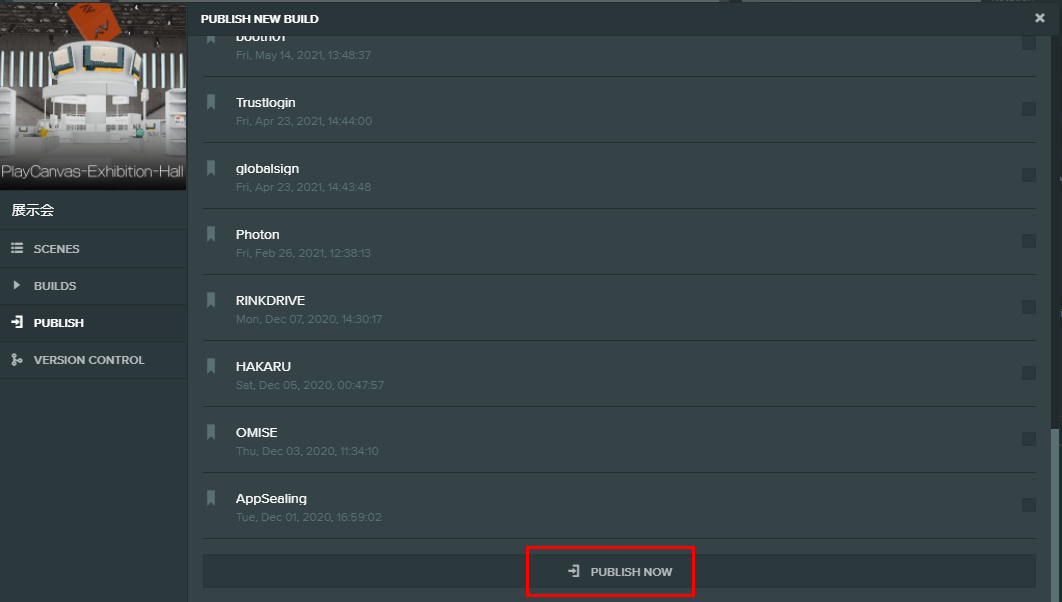Select the PUBLISH sidebar item
The height and width of the screenshot is (602, 1062).
point(93,323)
